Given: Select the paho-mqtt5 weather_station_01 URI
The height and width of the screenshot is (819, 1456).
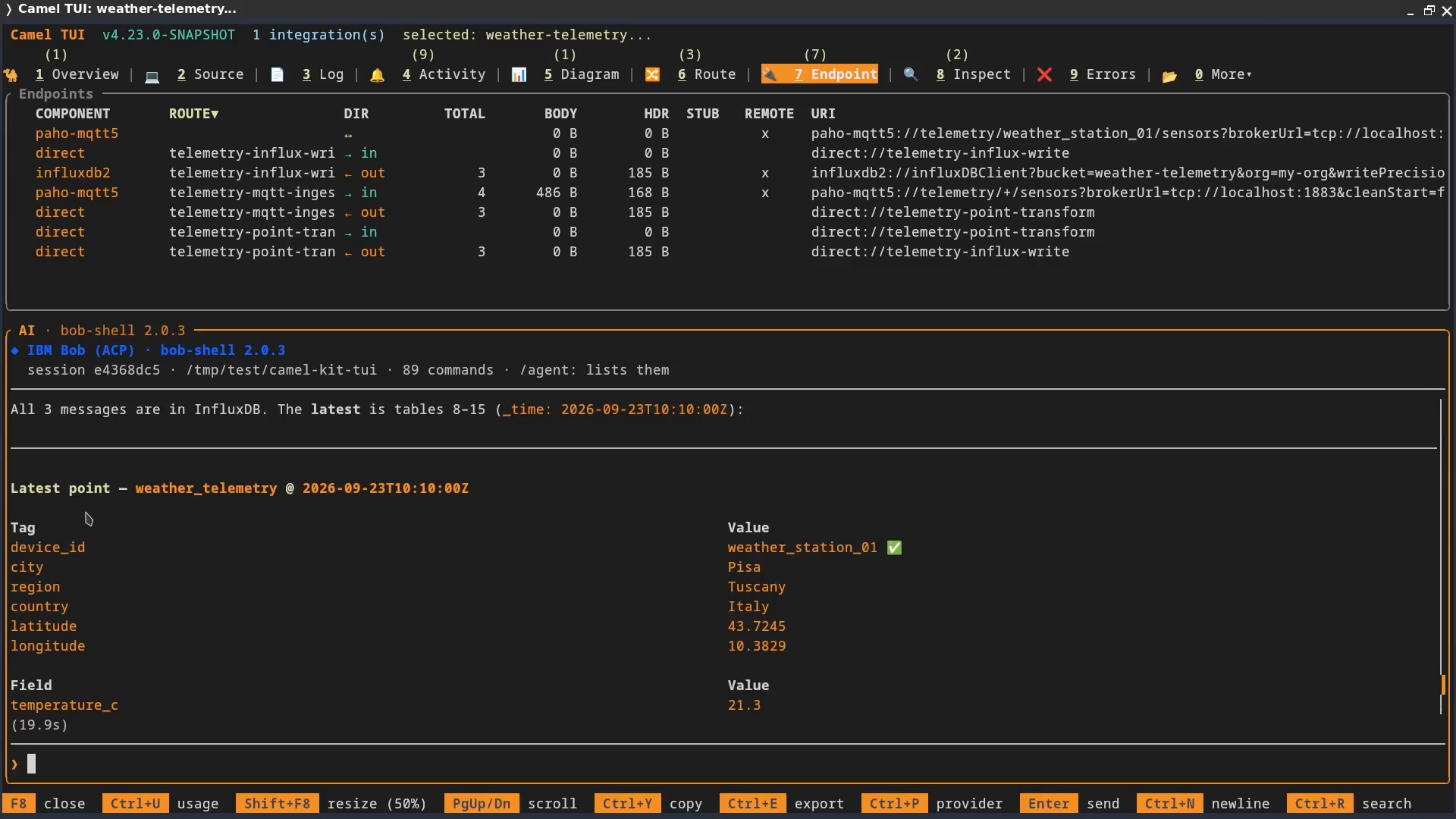Looking at the screenshot, I should click(1127, 133).
